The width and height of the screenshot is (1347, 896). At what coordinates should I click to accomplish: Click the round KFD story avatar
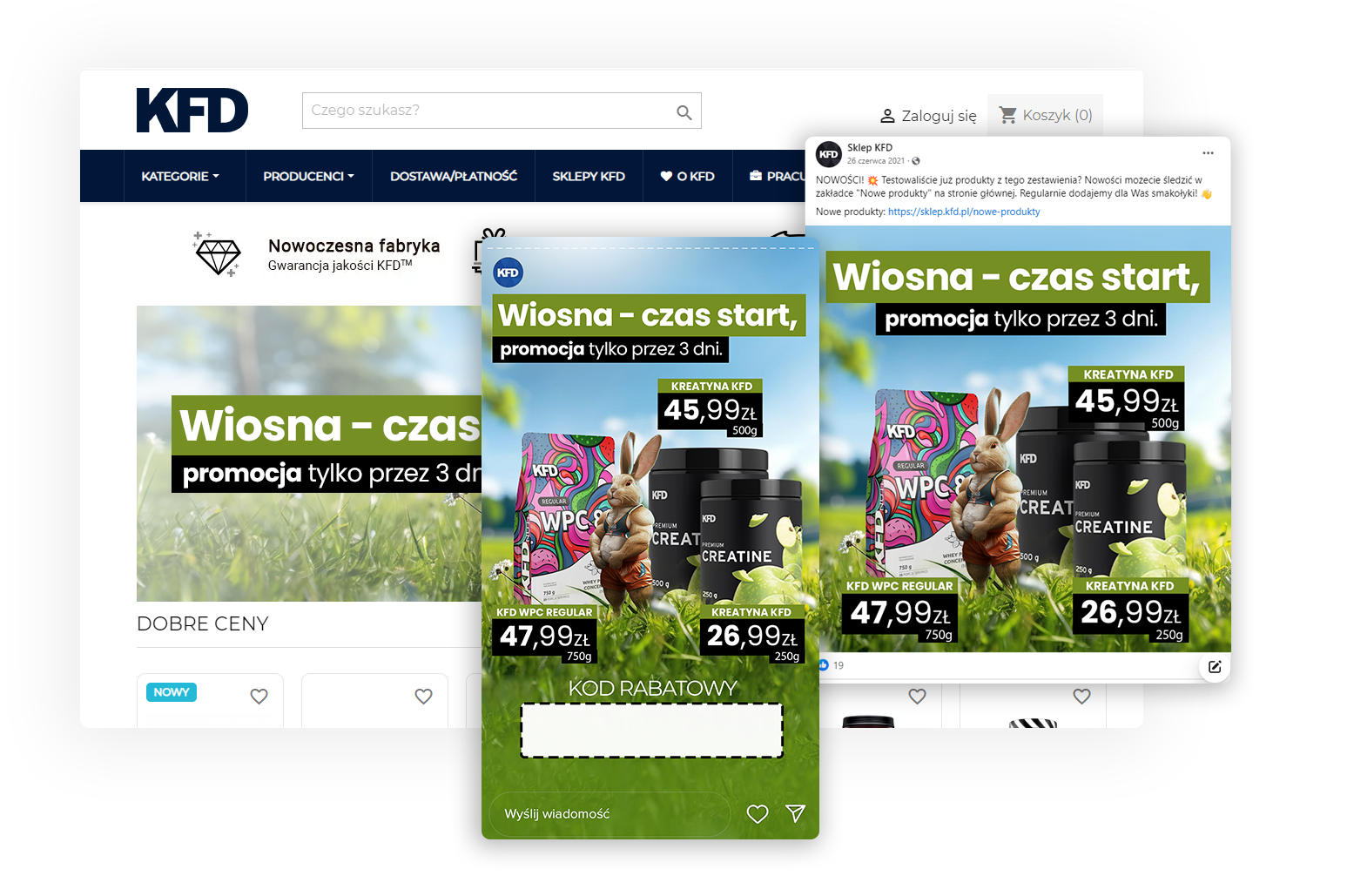tap(508, 273)
